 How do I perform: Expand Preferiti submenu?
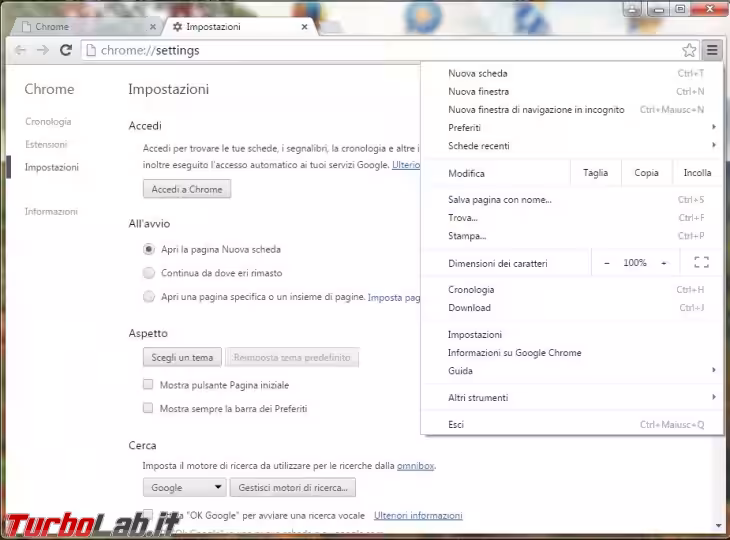572,128
